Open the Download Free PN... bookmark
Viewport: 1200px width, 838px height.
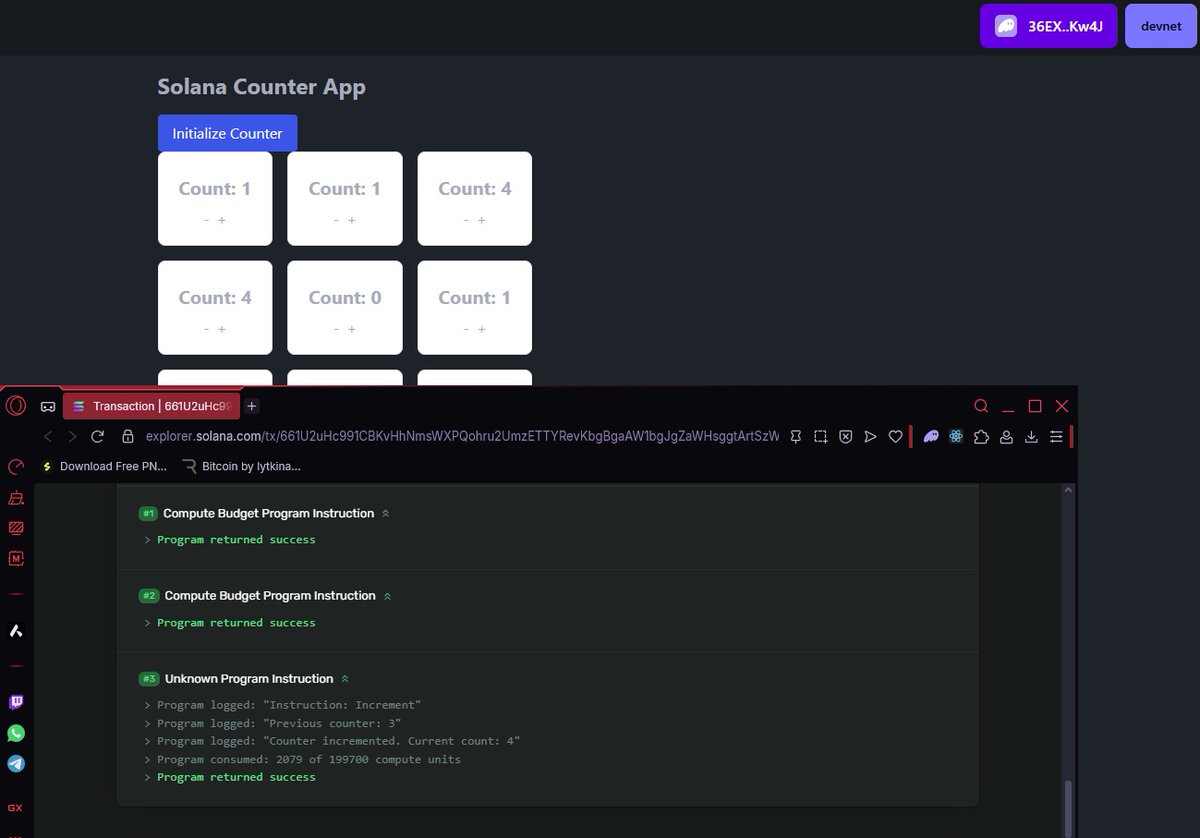[x=104, y=466]
